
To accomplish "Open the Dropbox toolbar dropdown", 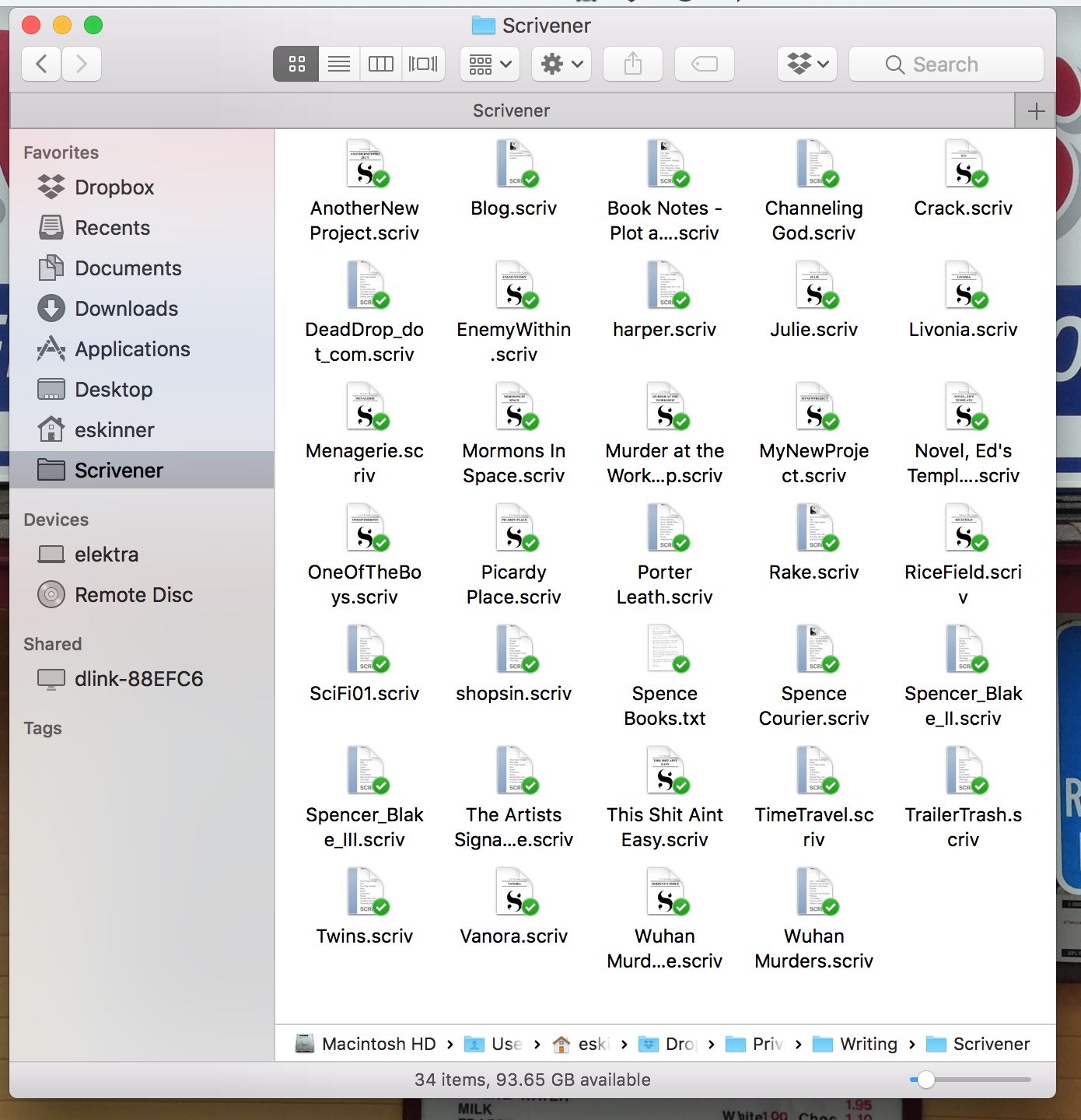I will point(807,64).
